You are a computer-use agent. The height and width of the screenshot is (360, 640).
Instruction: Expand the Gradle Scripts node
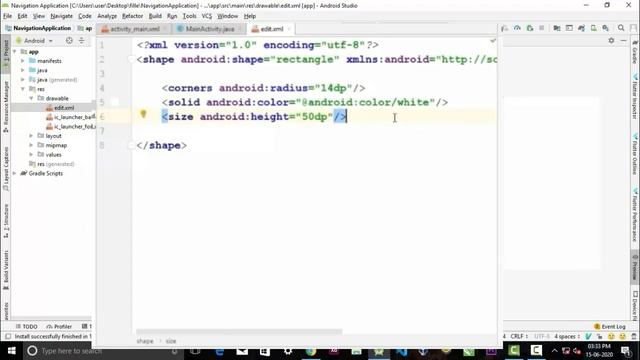pos(15,173)
